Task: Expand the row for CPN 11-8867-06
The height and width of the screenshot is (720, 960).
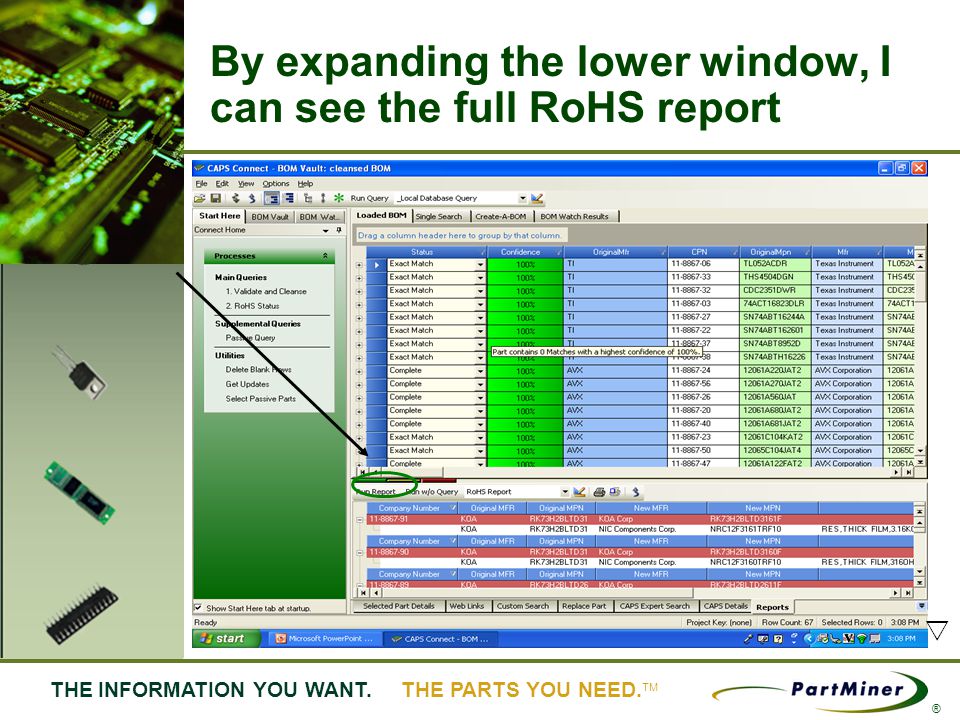Action: [x=359, y=265]
